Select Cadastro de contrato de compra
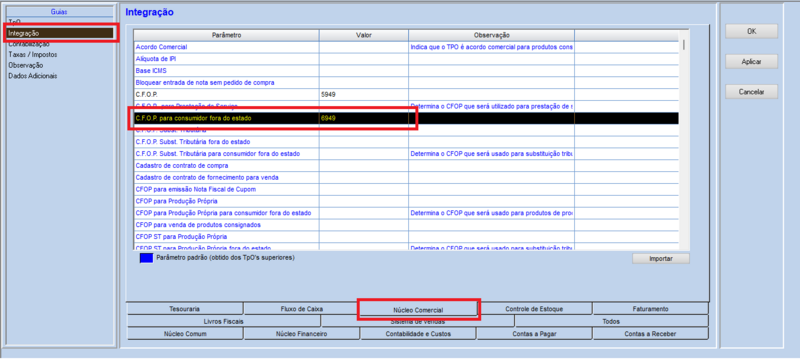This screenshot has width=800, height=364. 406,165
